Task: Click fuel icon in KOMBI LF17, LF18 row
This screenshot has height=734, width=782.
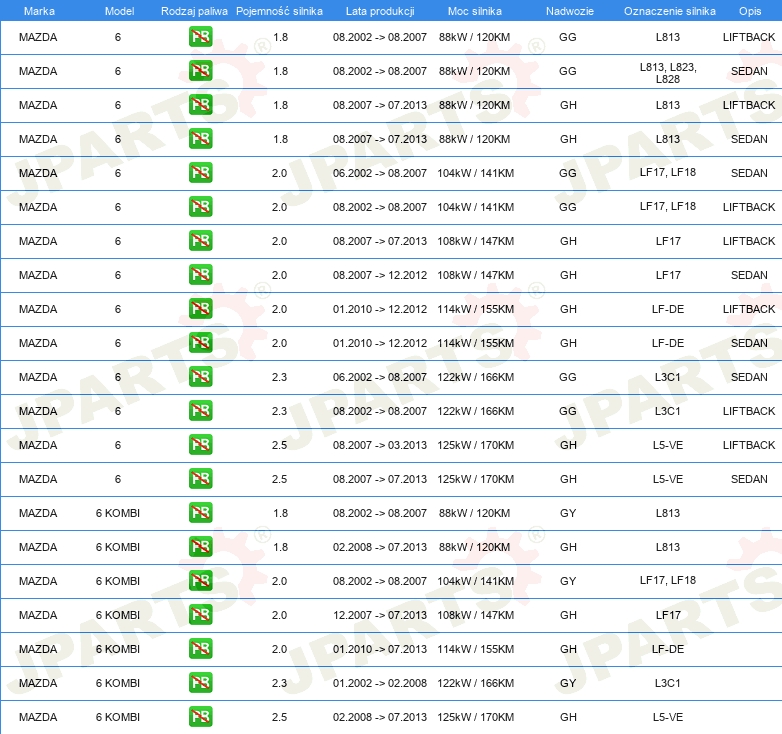Action: pos(200,581)
